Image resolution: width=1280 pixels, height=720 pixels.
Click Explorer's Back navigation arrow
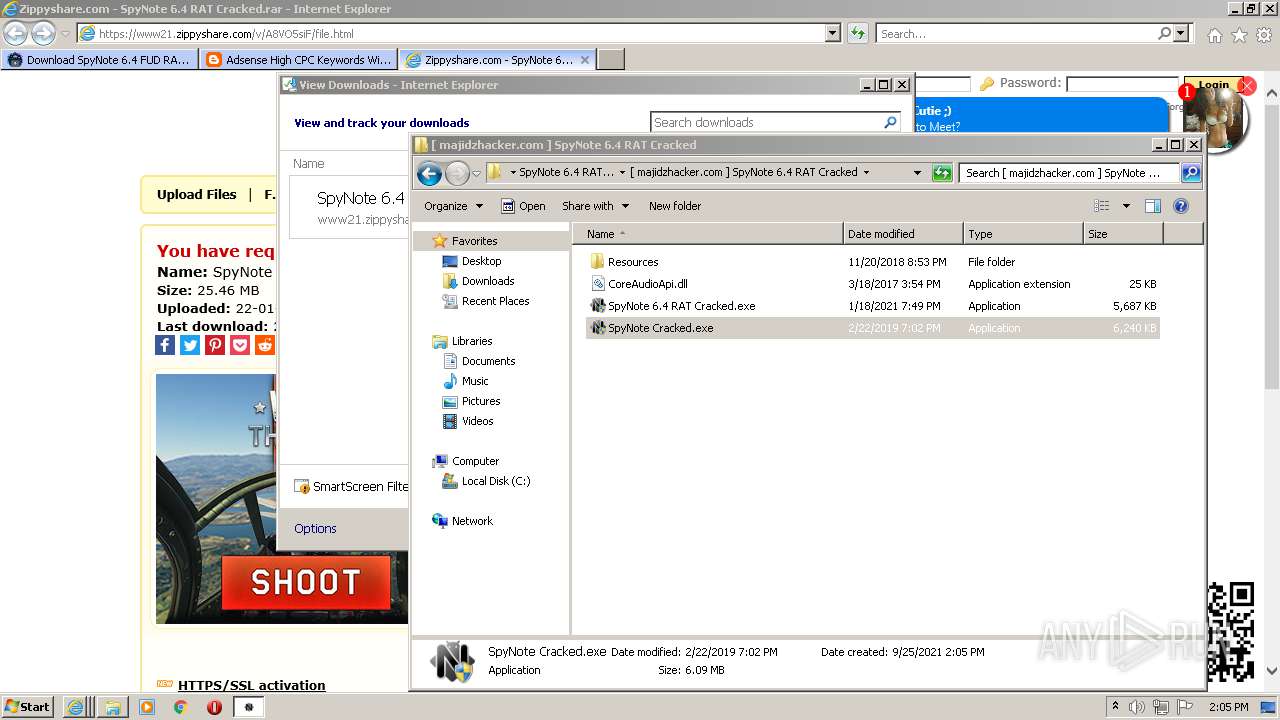tap(429, 173)
